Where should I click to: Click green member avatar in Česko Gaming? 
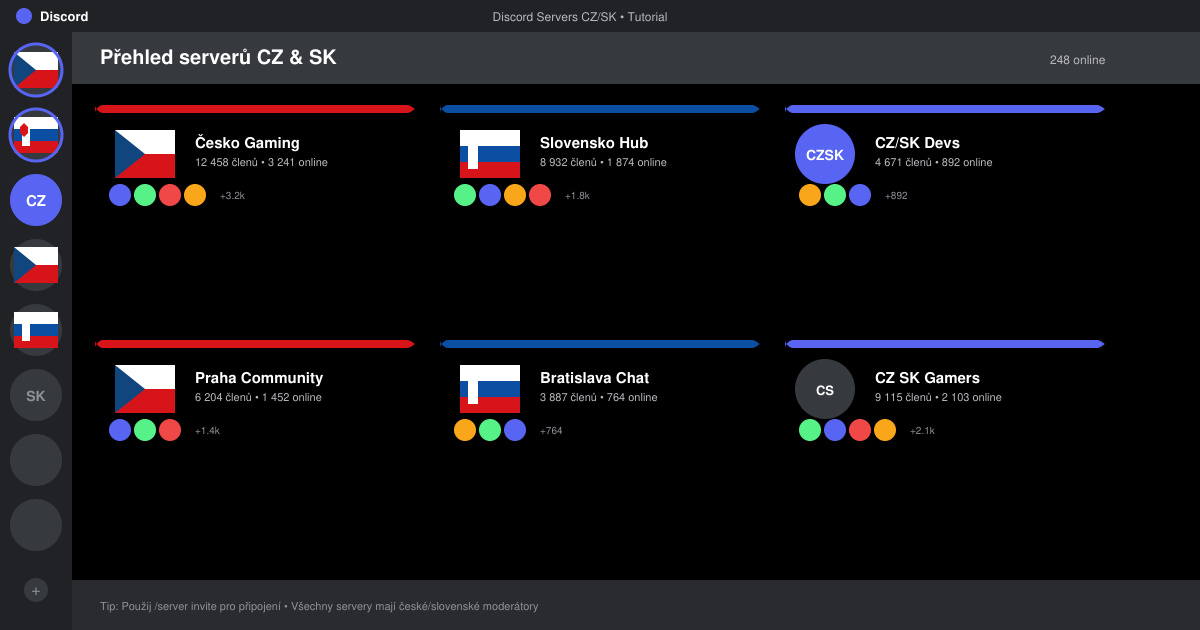coord(145,195)
